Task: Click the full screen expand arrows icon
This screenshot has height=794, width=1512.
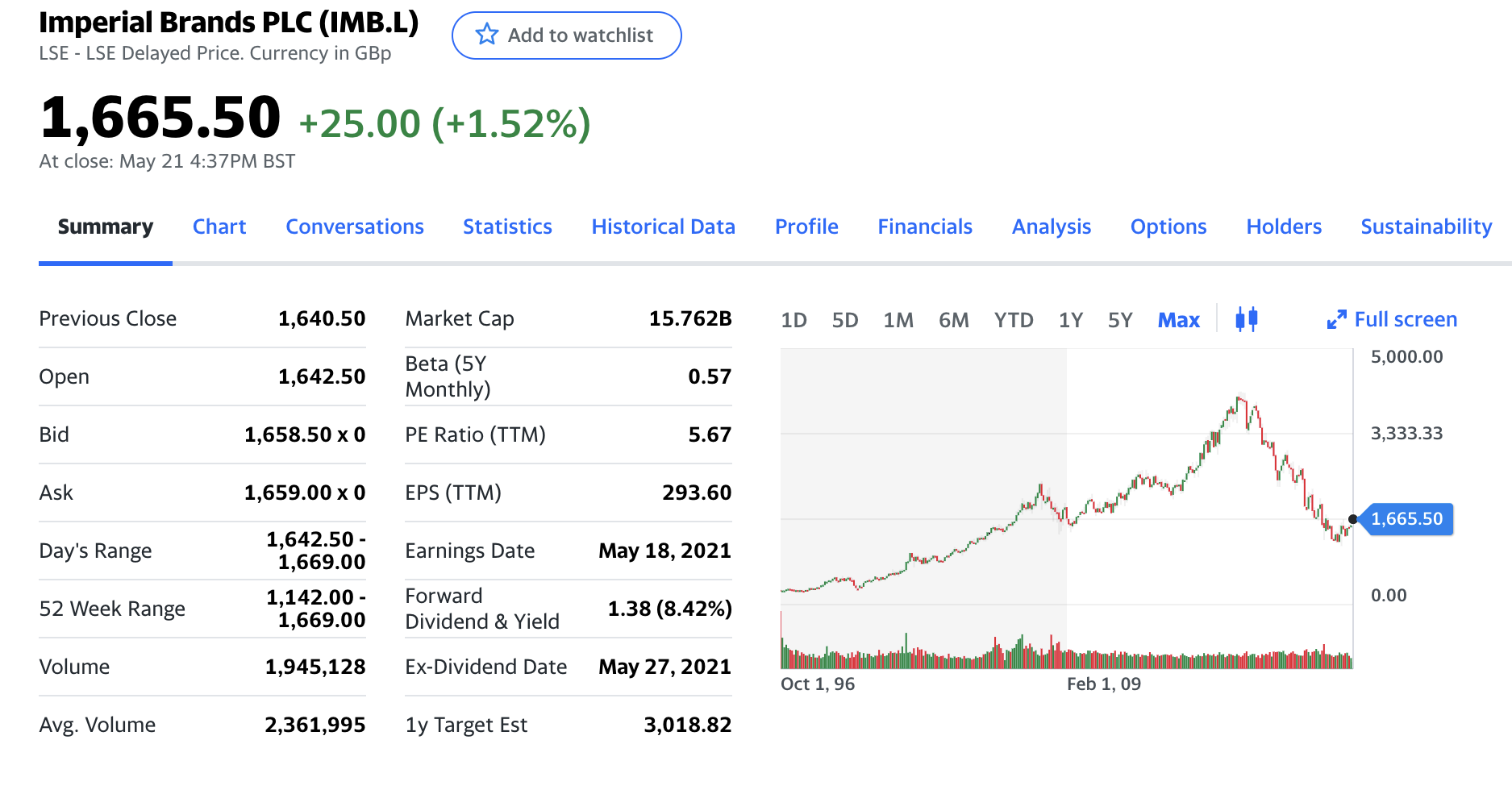Action: [1336, 320]
